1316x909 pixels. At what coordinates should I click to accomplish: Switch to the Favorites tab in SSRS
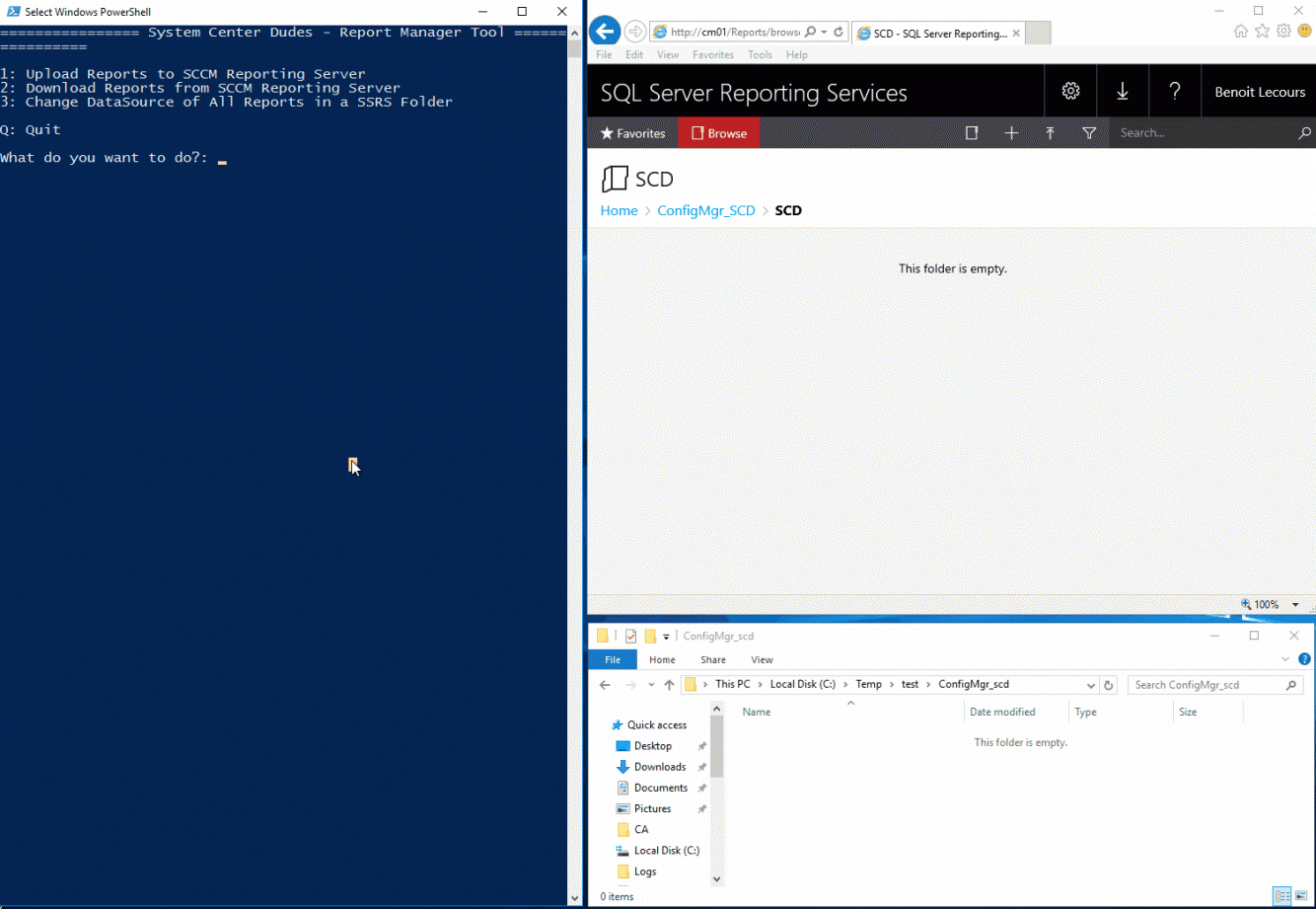click(x=632, y=132)
